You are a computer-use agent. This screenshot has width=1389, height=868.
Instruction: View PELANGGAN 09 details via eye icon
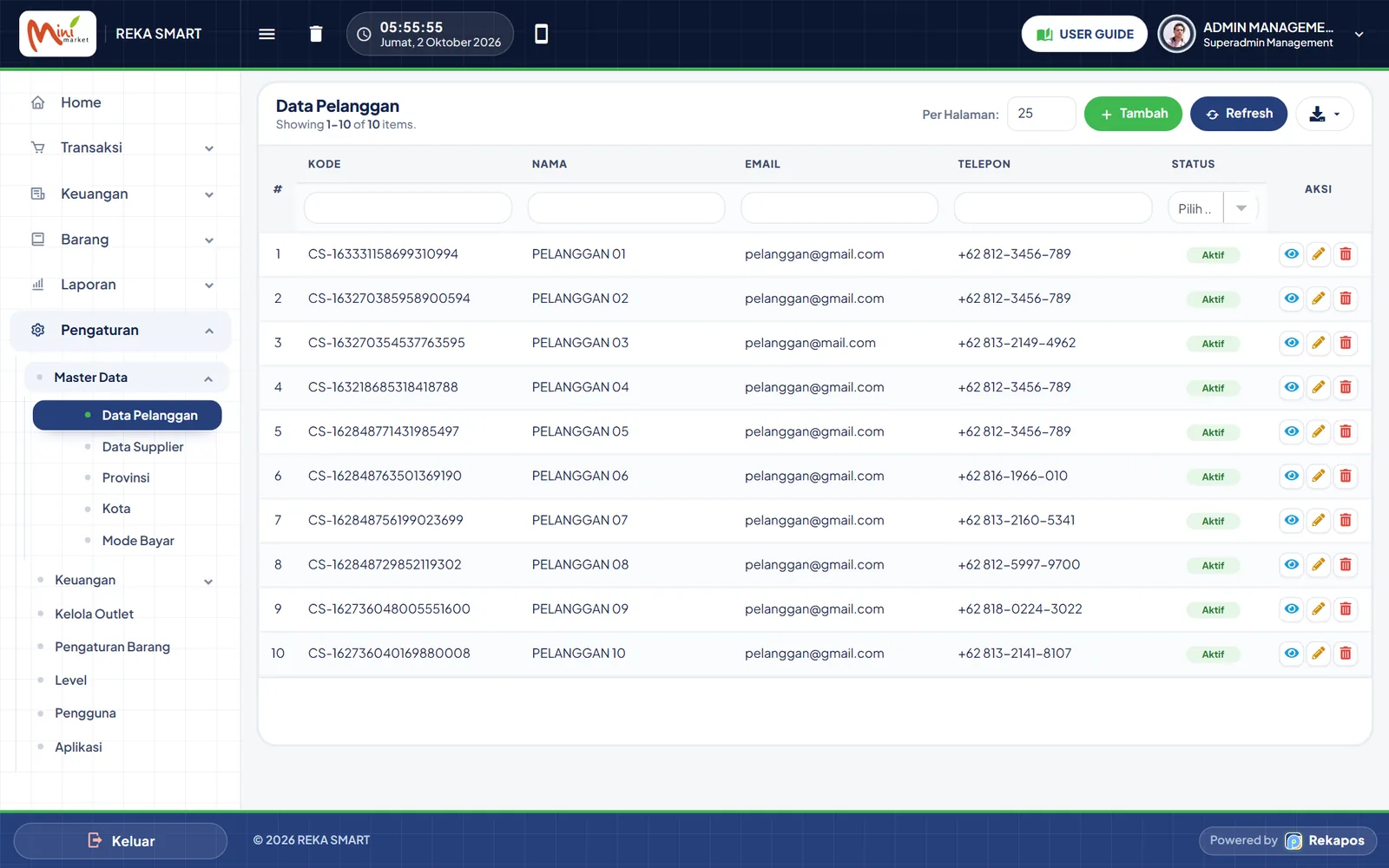(1291, 608)
